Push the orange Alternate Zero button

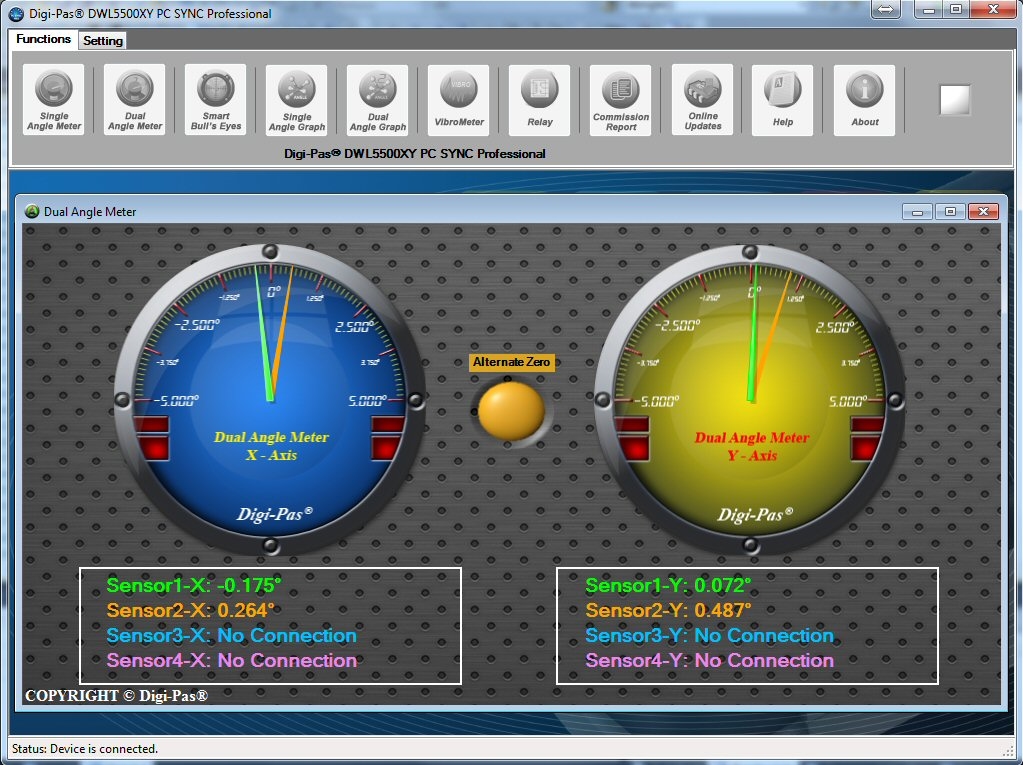511,411
